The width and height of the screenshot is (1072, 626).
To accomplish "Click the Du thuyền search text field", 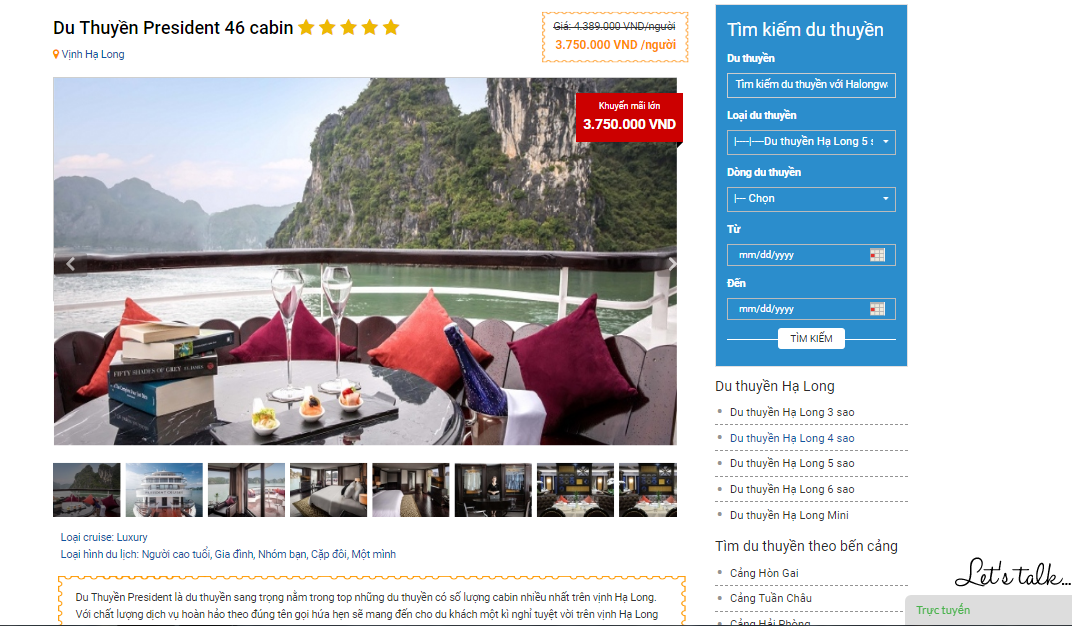I will [811, 85].
